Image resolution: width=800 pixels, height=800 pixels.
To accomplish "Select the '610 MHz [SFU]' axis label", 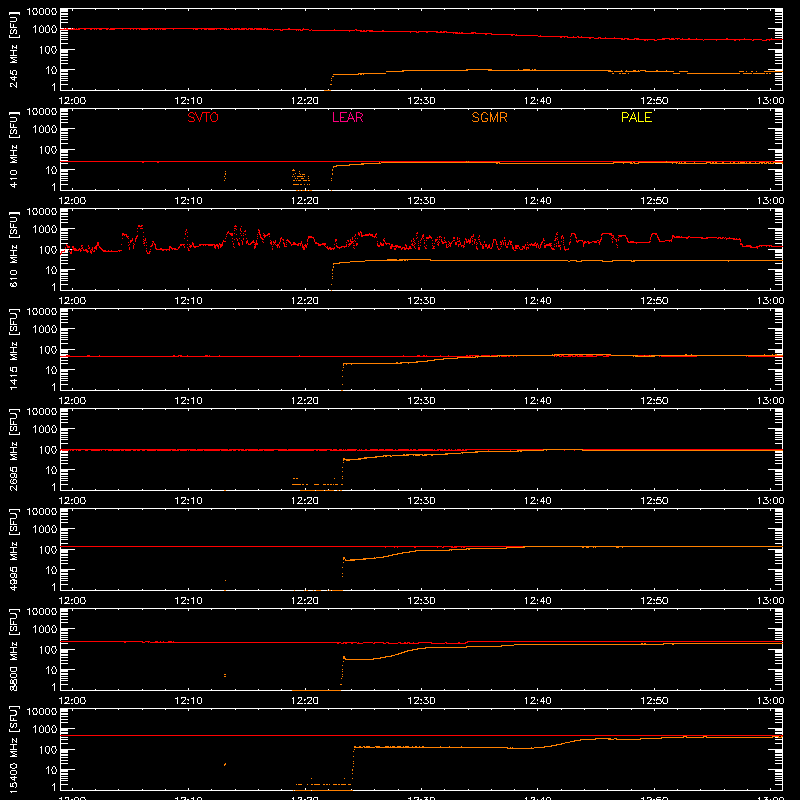I will coord(14,249).
